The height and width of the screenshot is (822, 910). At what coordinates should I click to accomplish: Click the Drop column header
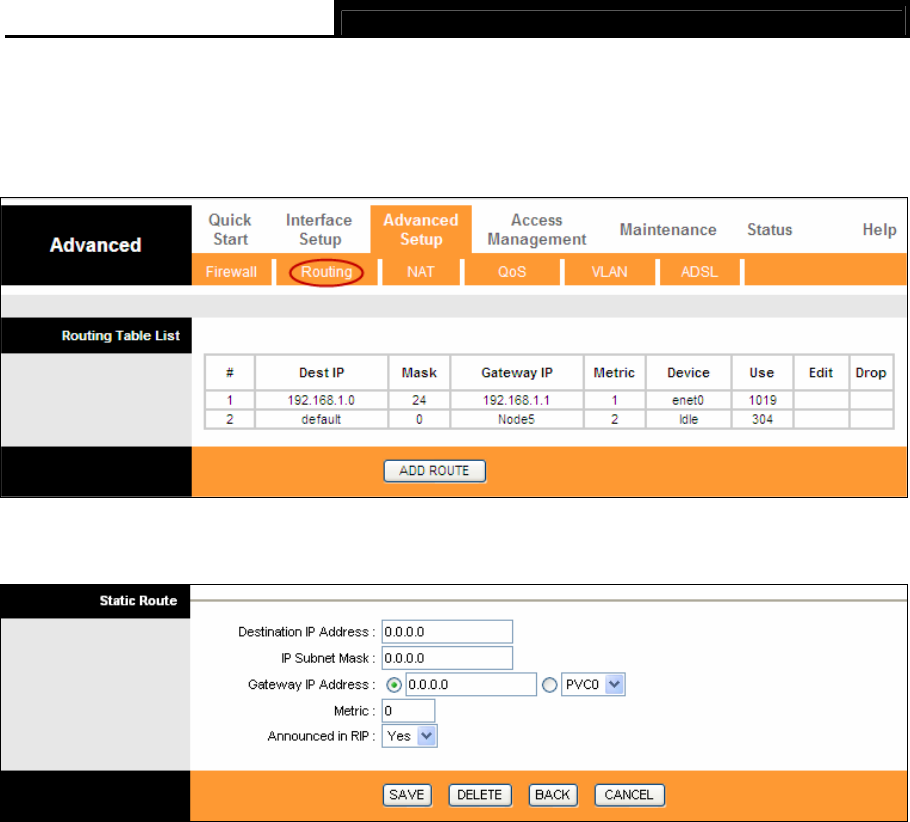click(x=871, y=373)
